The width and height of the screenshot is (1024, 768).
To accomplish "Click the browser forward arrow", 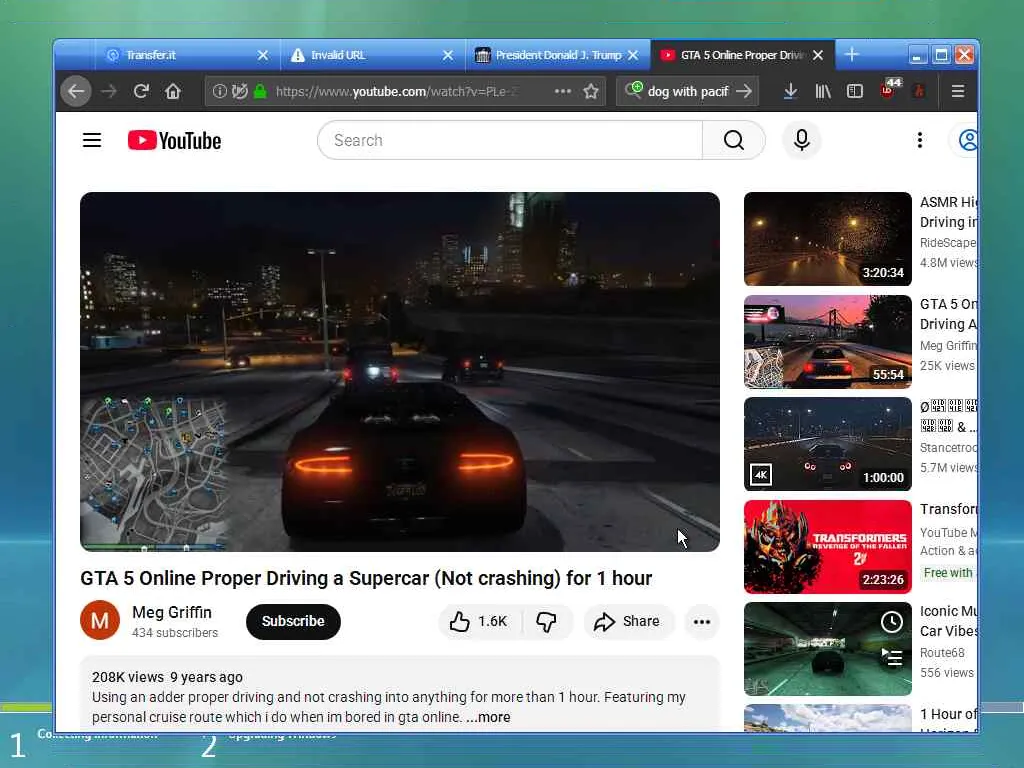I will (x=109, y=91).
